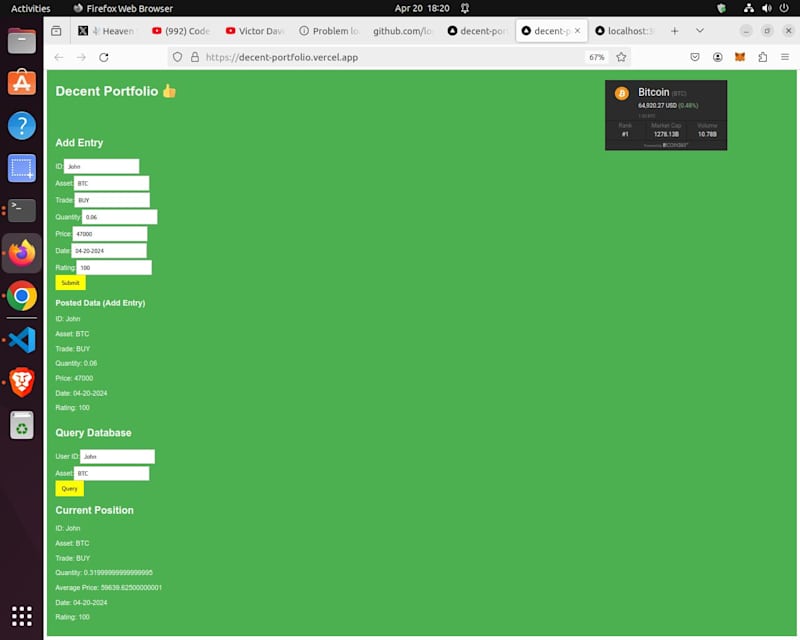Open Terminal from the dock
Viewport: 800px width, 640px height.
21,210
